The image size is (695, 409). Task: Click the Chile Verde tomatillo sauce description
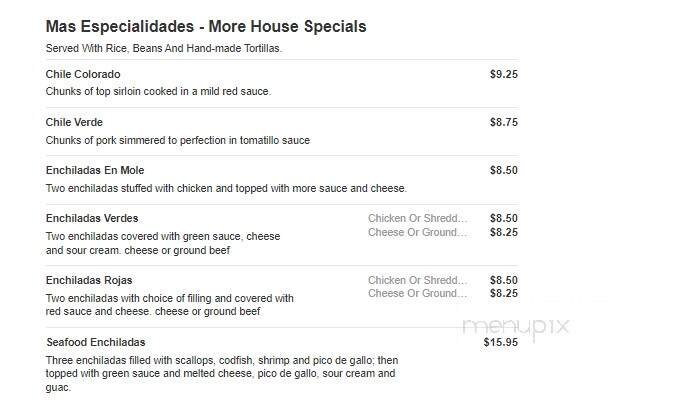pos(177,140)
